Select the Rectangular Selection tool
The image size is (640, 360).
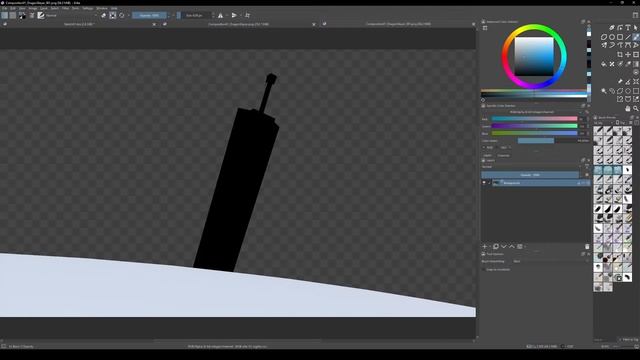(636, 91)
